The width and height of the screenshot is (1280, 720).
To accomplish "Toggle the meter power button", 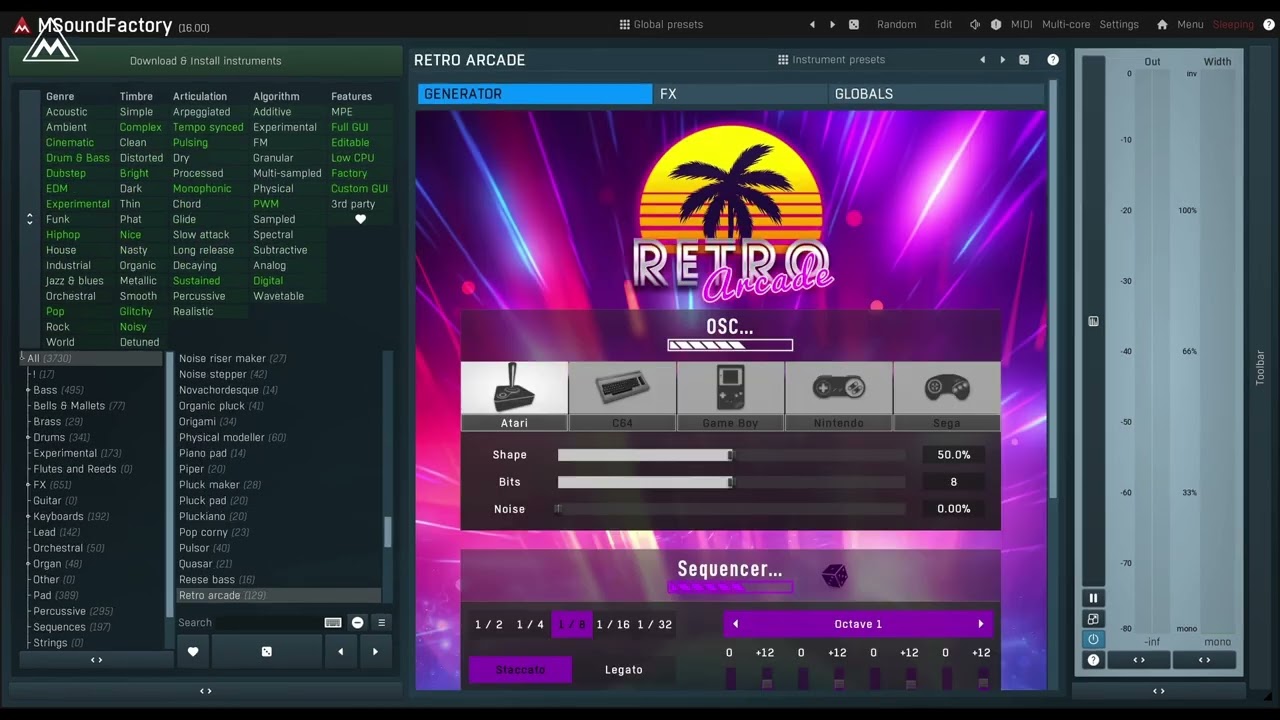I will pos(1093,639).
